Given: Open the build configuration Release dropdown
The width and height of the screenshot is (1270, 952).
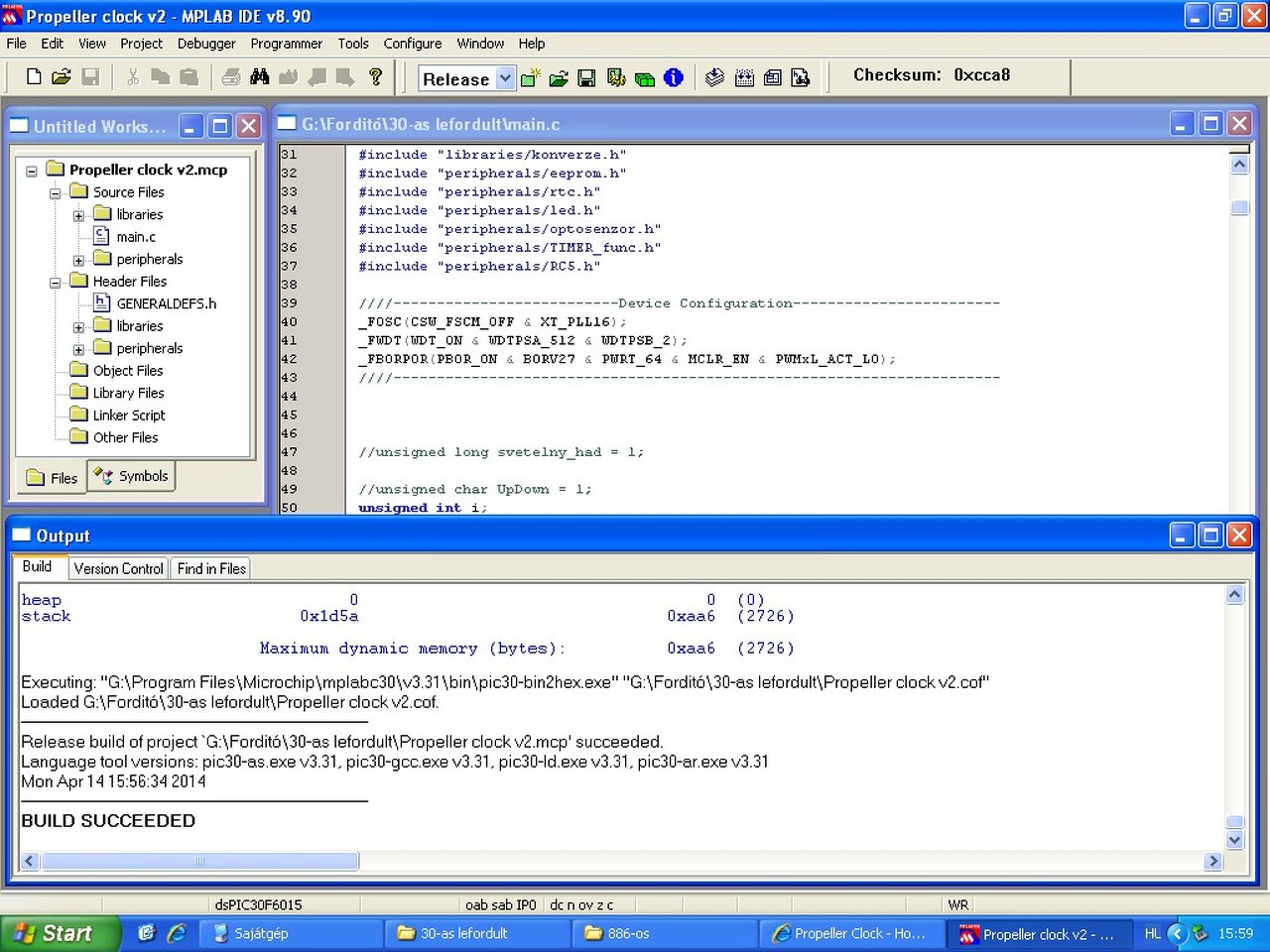Looking at the screenshot, I should click(506, 78).
